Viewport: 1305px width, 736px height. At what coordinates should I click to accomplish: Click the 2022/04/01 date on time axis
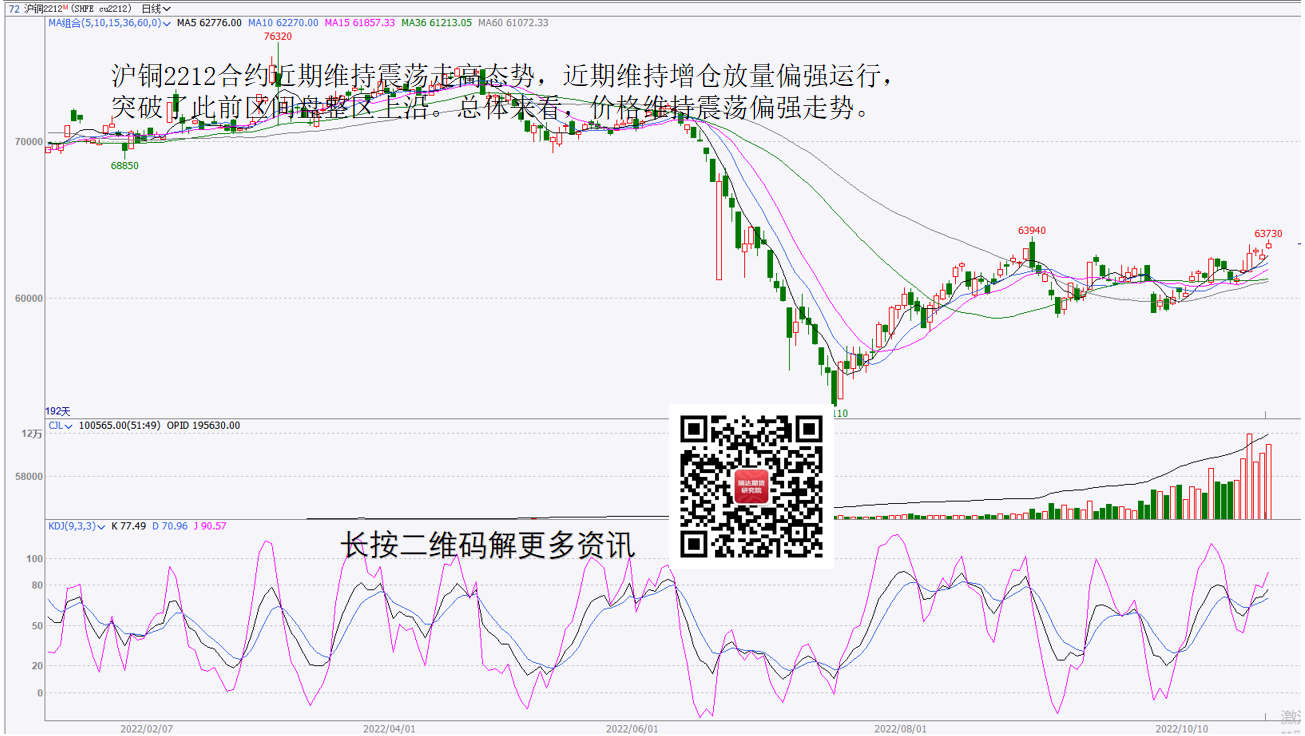coord(389,729)
